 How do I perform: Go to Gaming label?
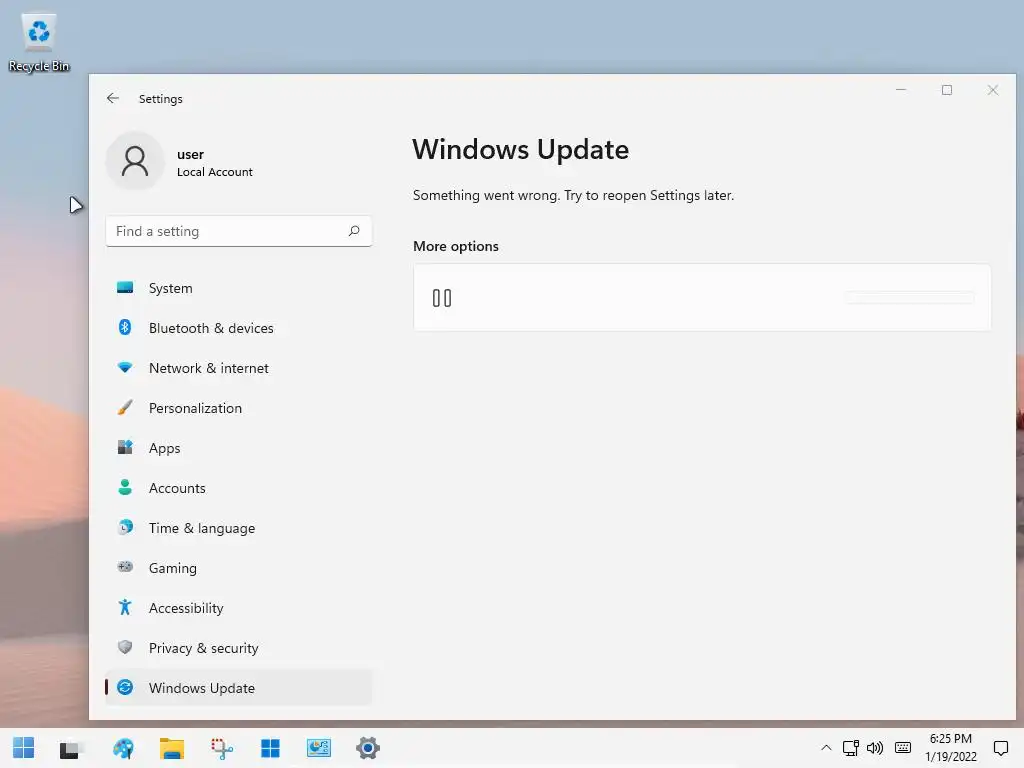click(x=172, y=568)
